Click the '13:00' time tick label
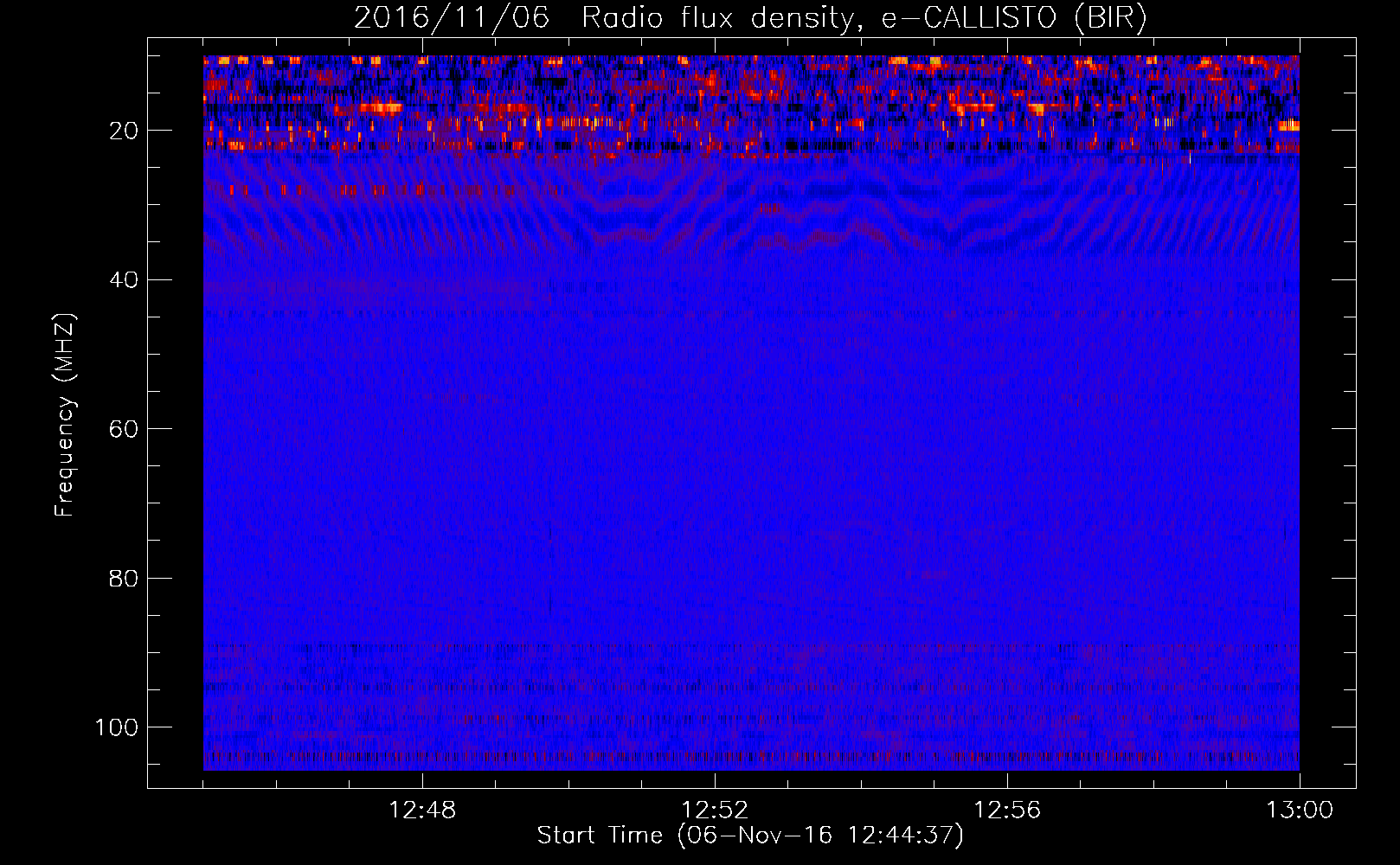The height and width of the screenshot is (865, 1400). [x=1300, y=811]
